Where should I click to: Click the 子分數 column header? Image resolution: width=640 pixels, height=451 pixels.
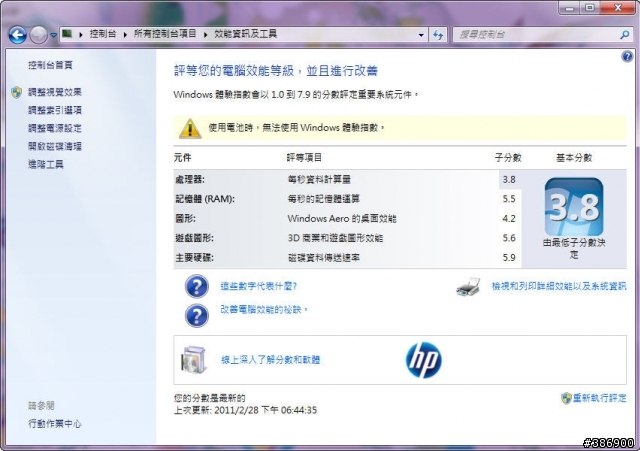coord(508,158)
